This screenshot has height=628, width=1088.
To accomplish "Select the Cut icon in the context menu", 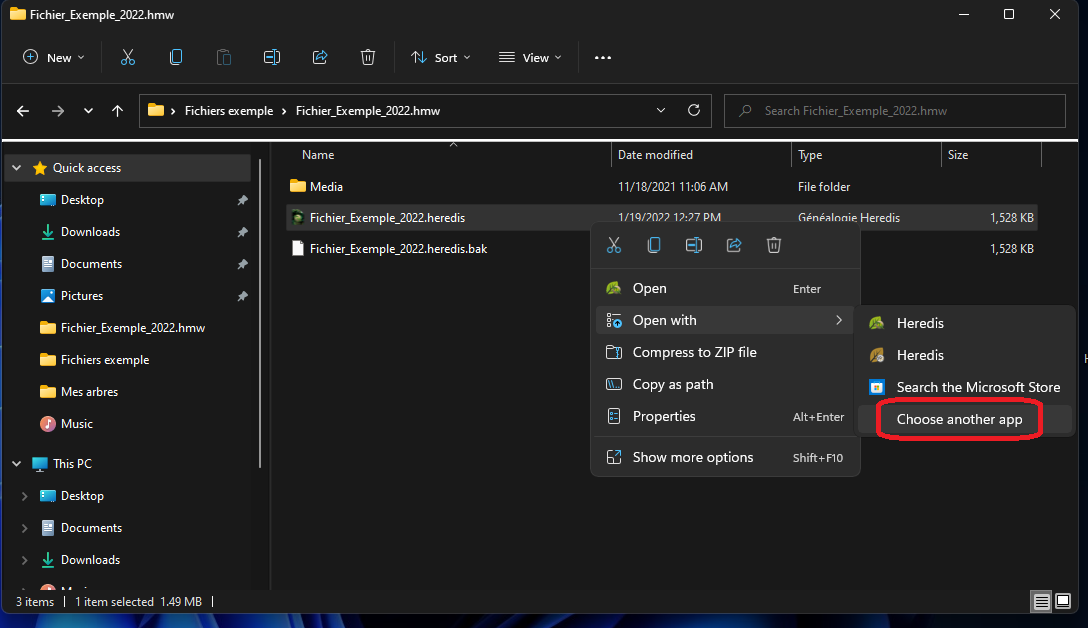I will pyautogui.click(x=614, y=245).
